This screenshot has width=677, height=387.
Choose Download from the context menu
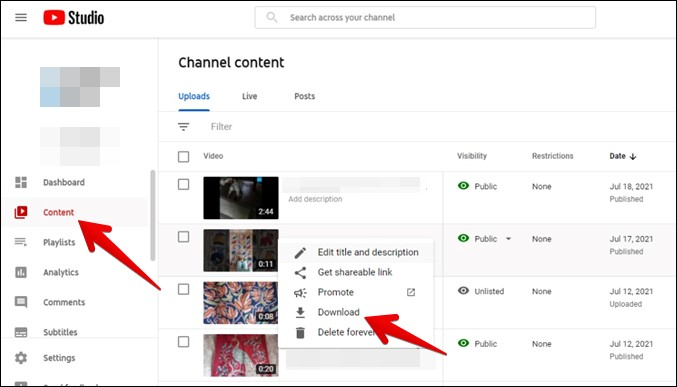coord(338,312)
